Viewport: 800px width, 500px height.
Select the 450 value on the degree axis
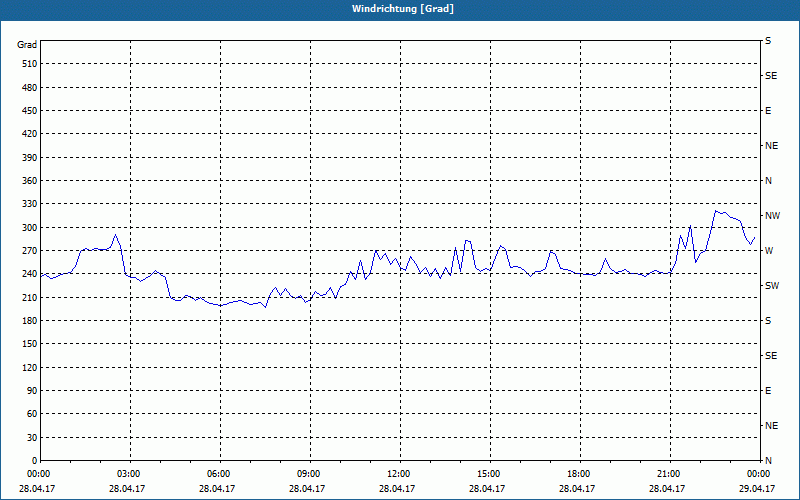point(30,111)
